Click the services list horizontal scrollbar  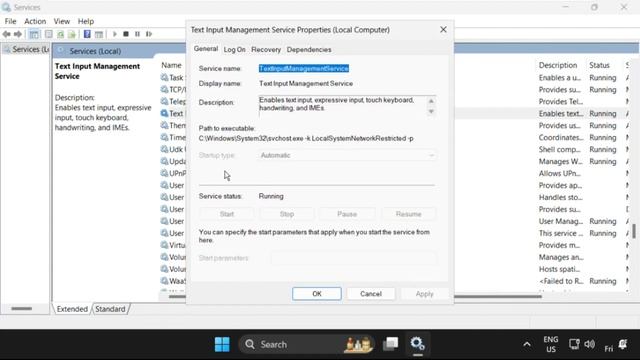[x=498, y=297]
